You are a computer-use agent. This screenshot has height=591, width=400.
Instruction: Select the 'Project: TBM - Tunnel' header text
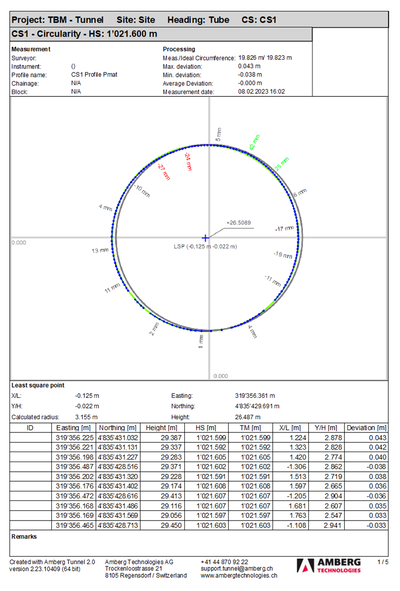(57, 20)
